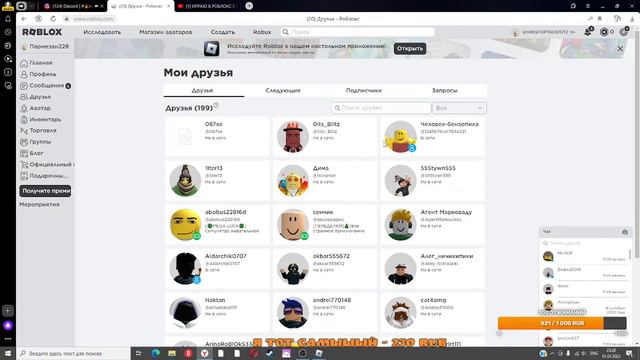Open the notifications bell in the Roblox header
Screen dimensions: 640x360
click(x=588, y=32)
